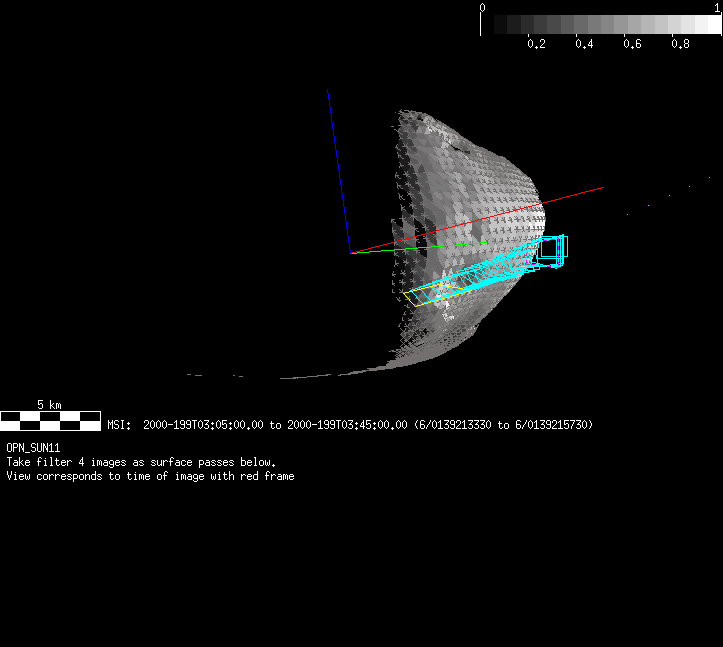Click the cyan square frame cluster at right

tap(551, 250)
